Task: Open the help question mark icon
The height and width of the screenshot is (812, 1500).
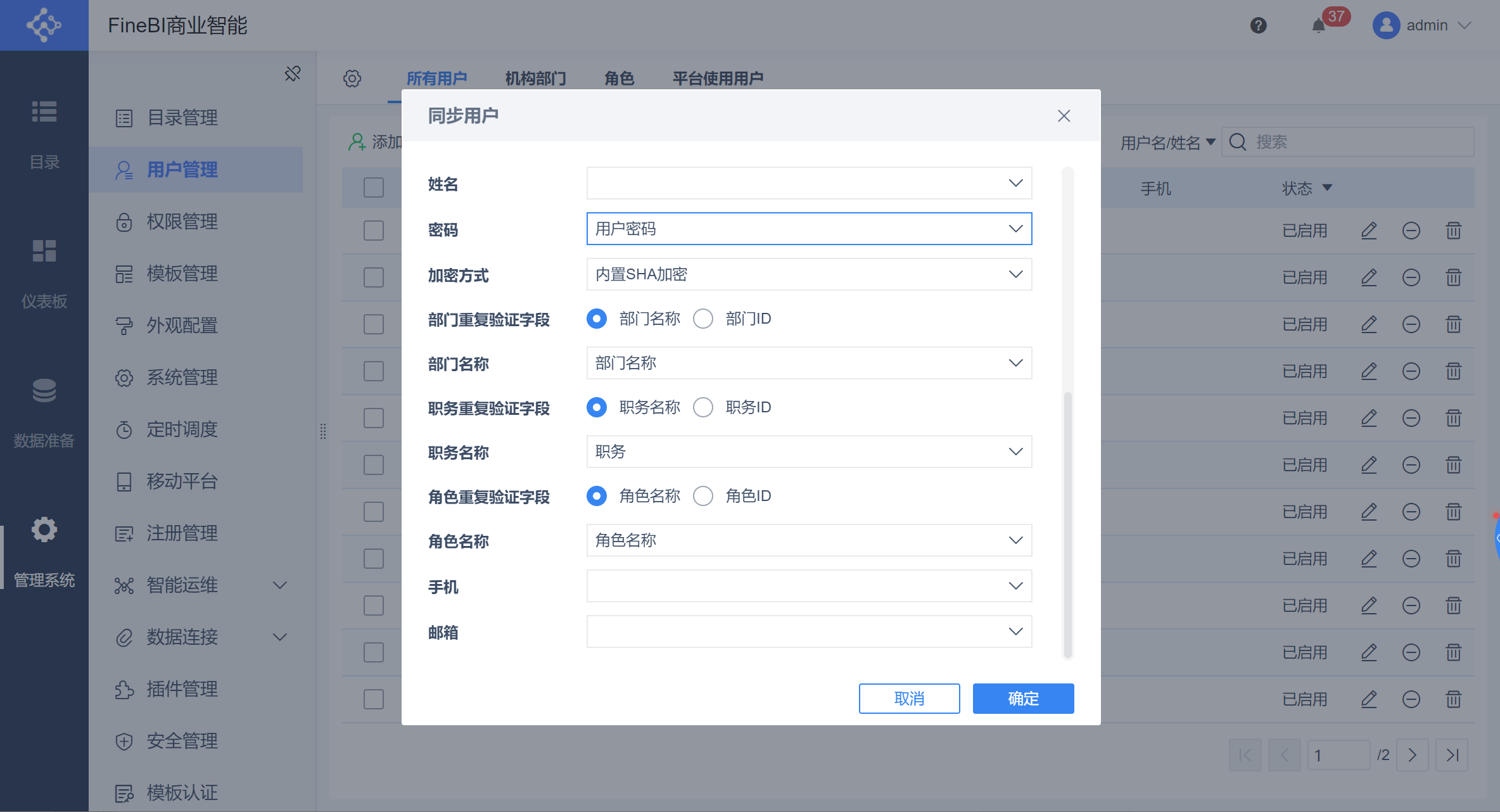Action: coord(1258,25)
